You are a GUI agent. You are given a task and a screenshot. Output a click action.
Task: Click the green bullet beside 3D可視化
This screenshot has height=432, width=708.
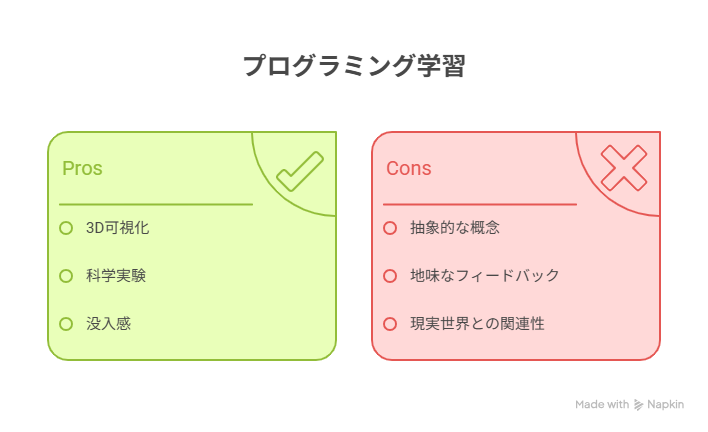66,228
